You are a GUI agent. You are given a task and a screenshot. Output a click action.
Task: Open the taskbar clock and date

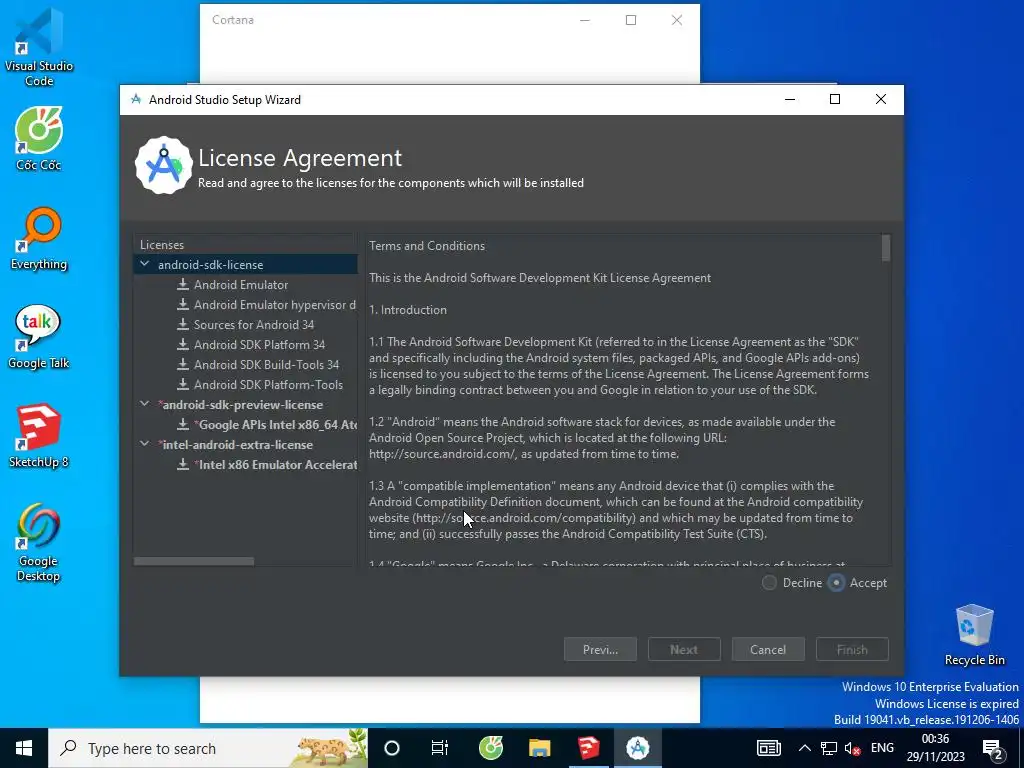pos(935,748)
